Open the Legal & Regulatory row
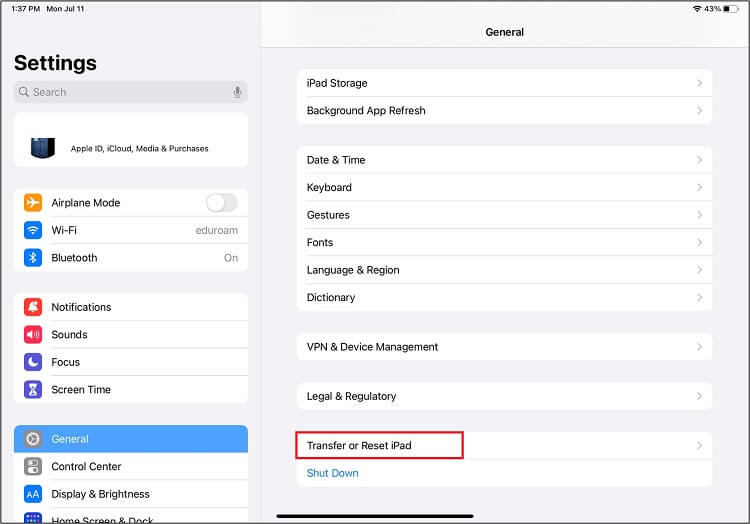Screen dimensions: 750x524 click(x=505, y=396)
